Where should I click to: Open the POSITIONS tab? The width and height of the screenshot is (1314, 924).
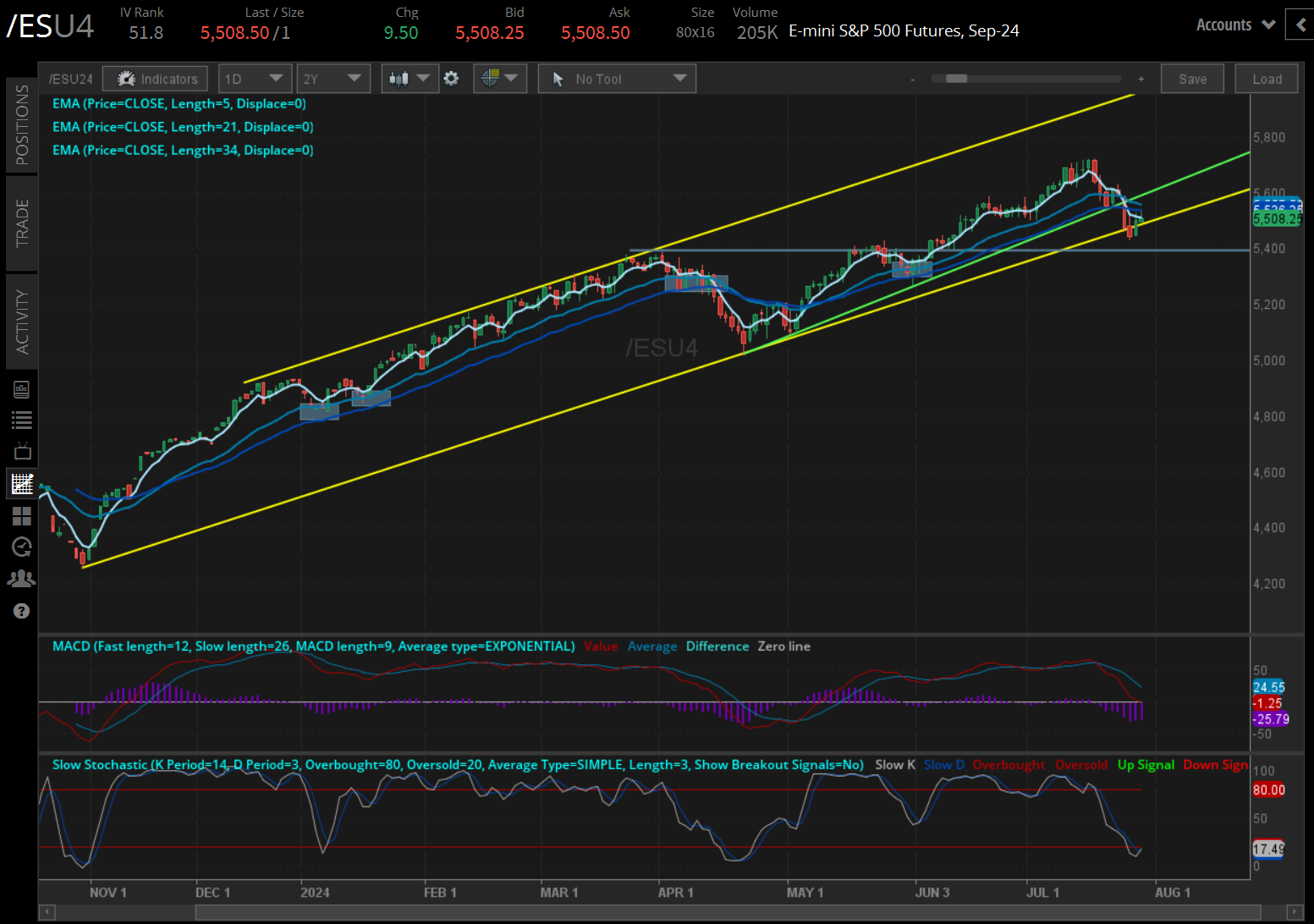click(x=22, y=123)
